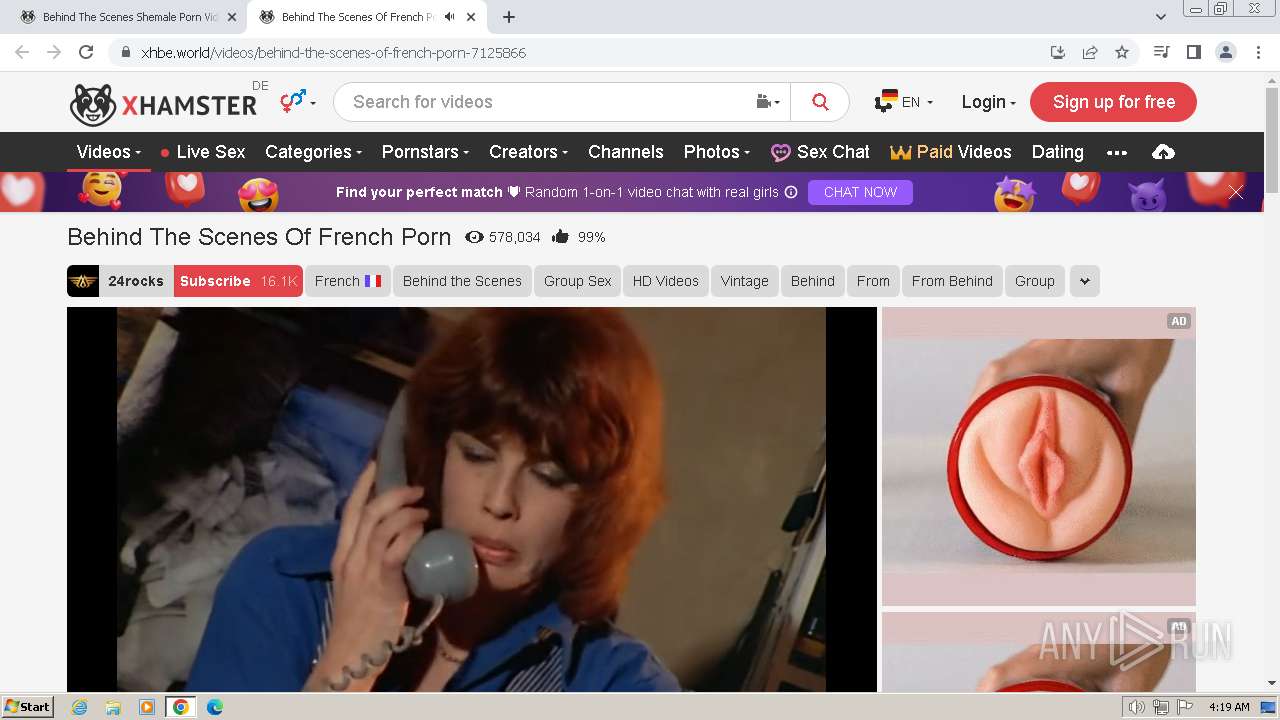Open the Photos menu dropdown

[x=716, y=152]
